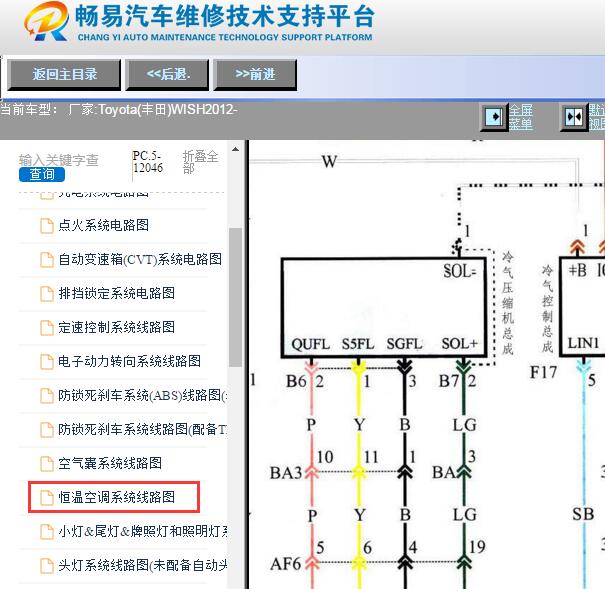605x589 pixels.
Task: Open 防锁死刹车系统线路图(配备T entry
Action: 142,429
